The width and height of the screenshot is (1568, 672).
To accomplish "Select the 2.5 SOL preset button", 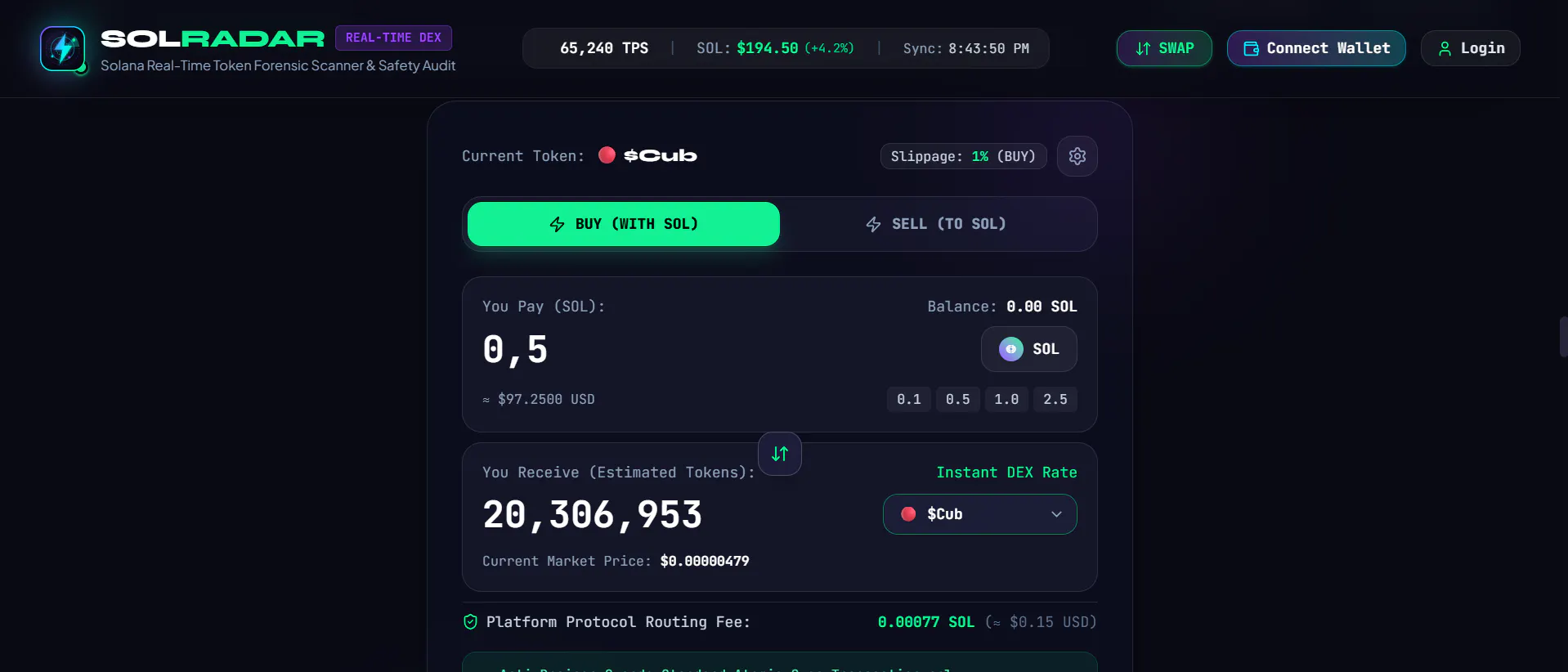I will 1055,399.
